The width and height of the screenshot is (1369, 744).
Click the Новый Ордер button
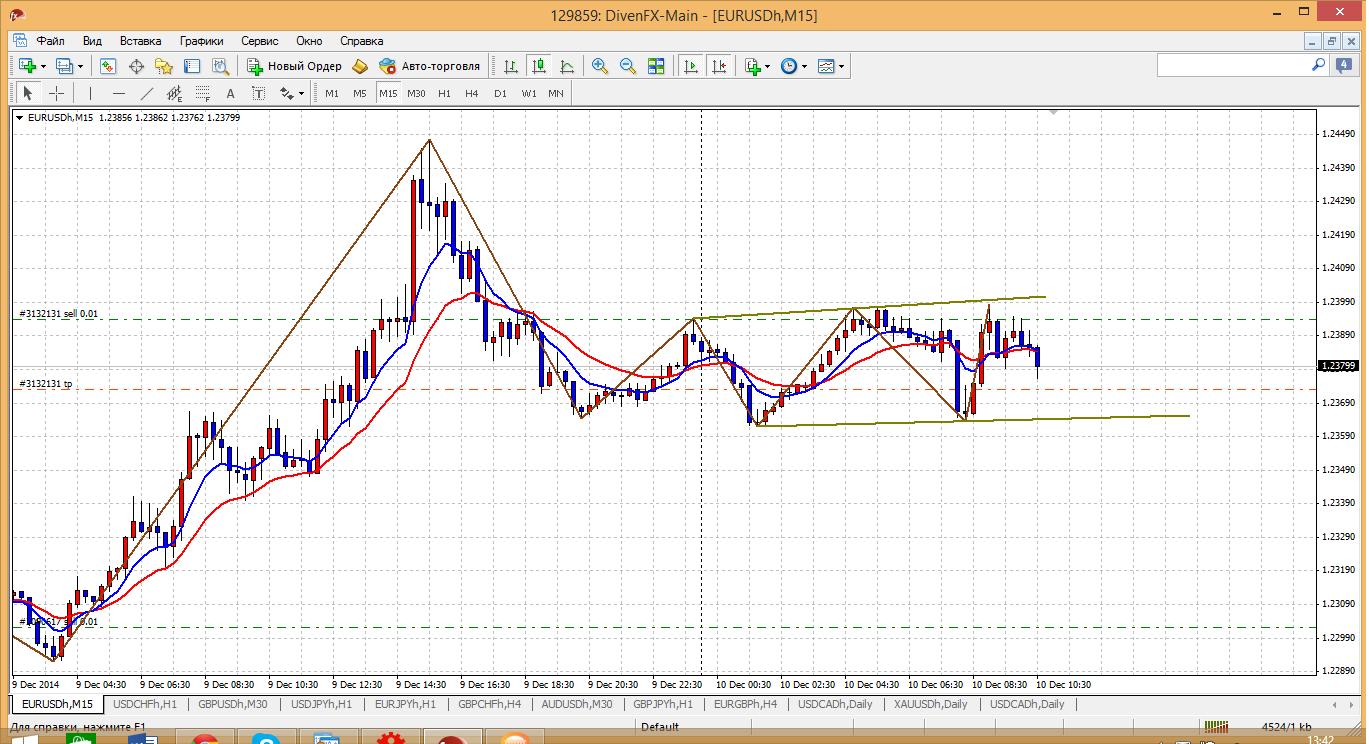pos(295,66)
